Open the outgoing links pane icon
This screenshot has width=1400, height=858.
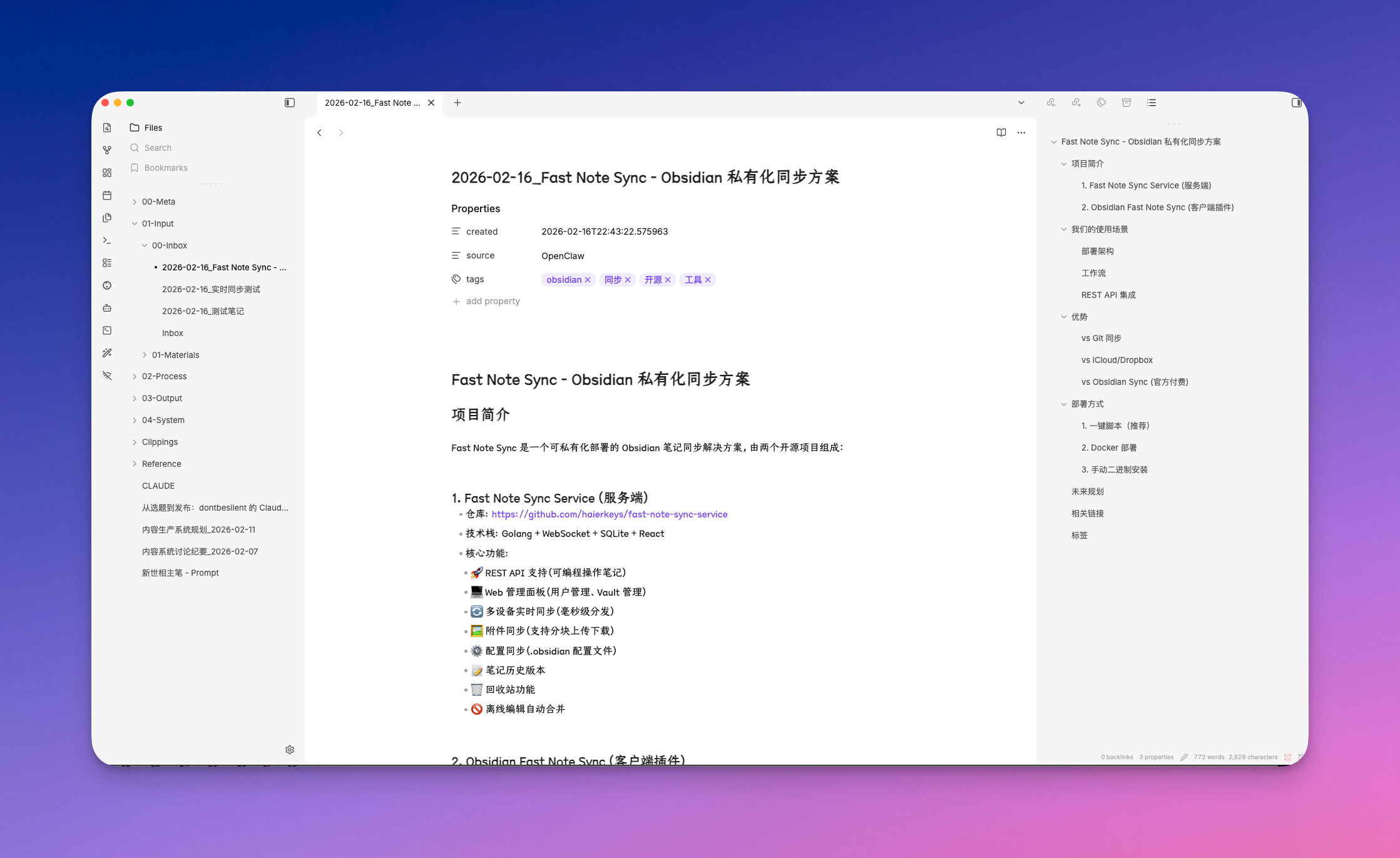1076,102
